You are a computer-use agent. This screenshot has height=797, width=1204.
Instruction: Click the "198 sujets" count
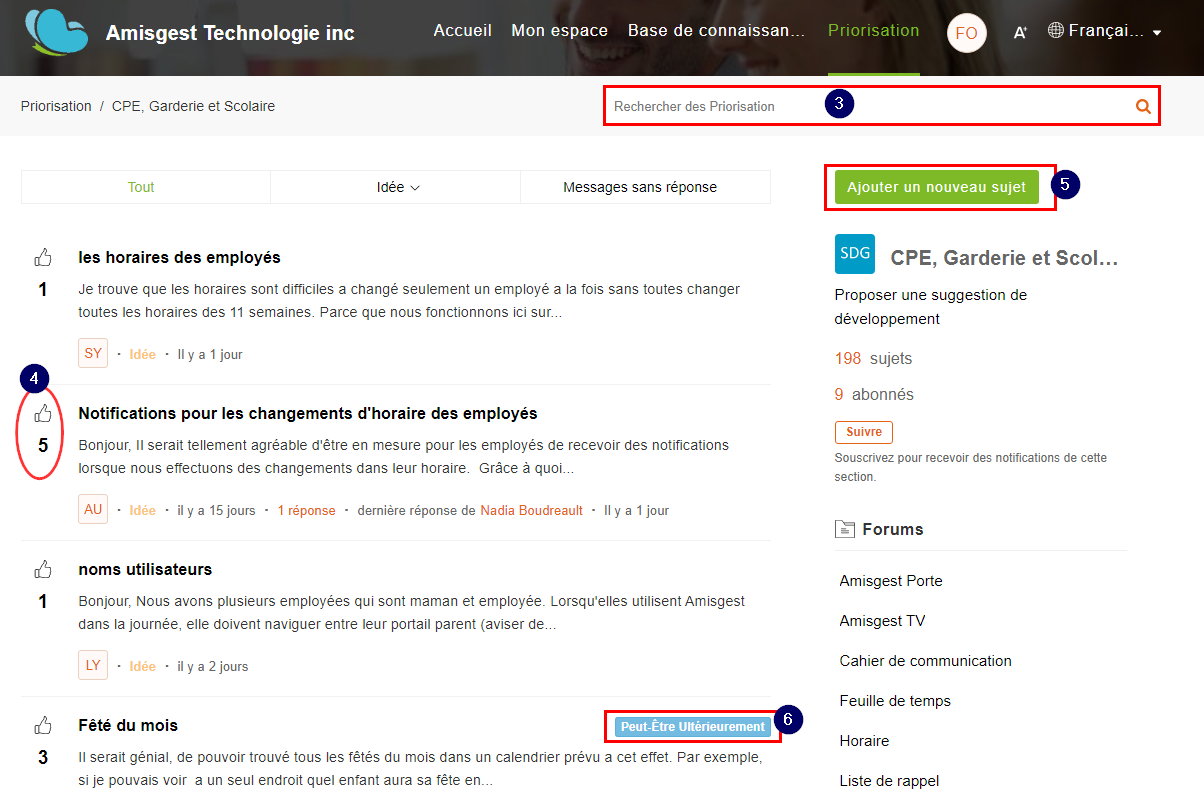[x=873, y=358]
